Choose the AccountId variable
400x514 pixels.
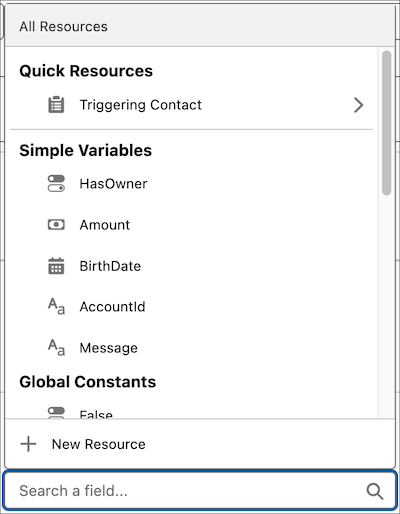(191, 307)
